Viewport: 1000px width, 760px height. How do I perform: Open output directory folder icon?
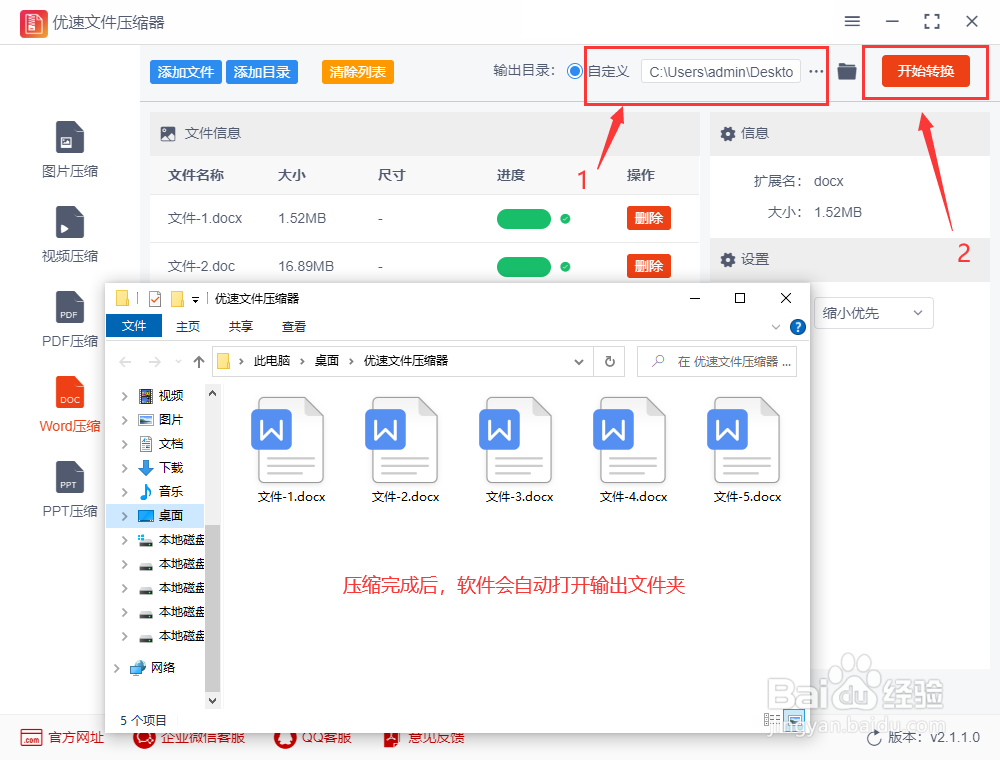pyautogui.click(x=847, y=71)
